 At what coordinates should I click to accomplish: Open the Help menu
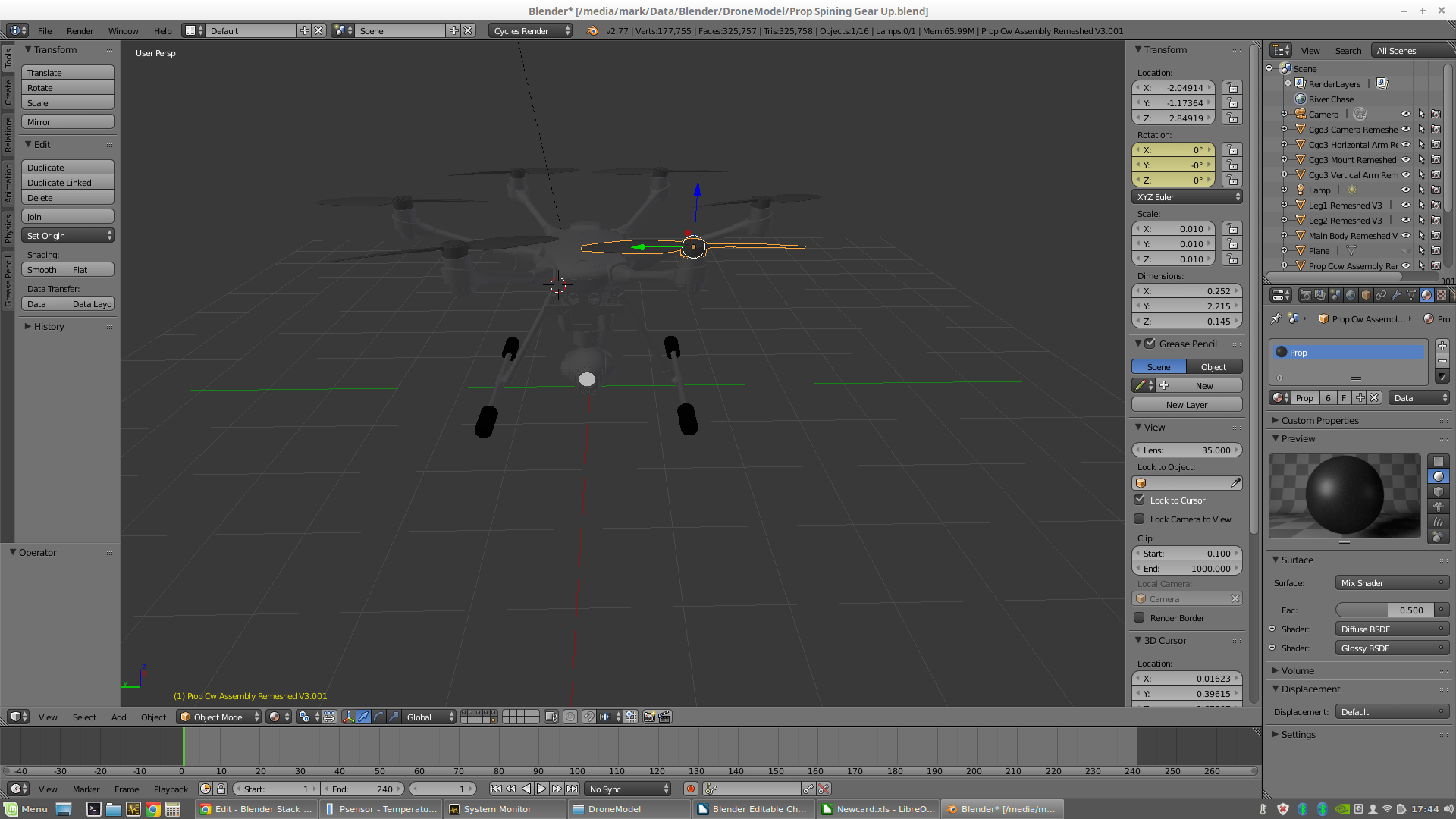tap(162, 30)
